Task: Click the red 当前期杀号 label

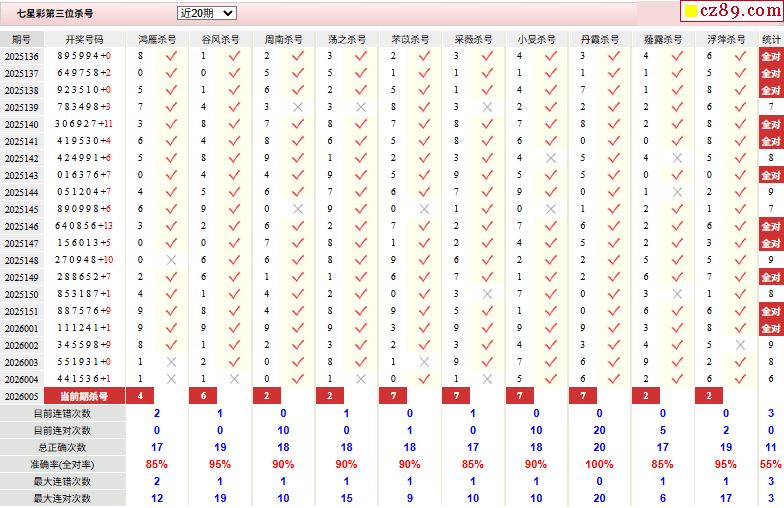Action: pos(84,396)
